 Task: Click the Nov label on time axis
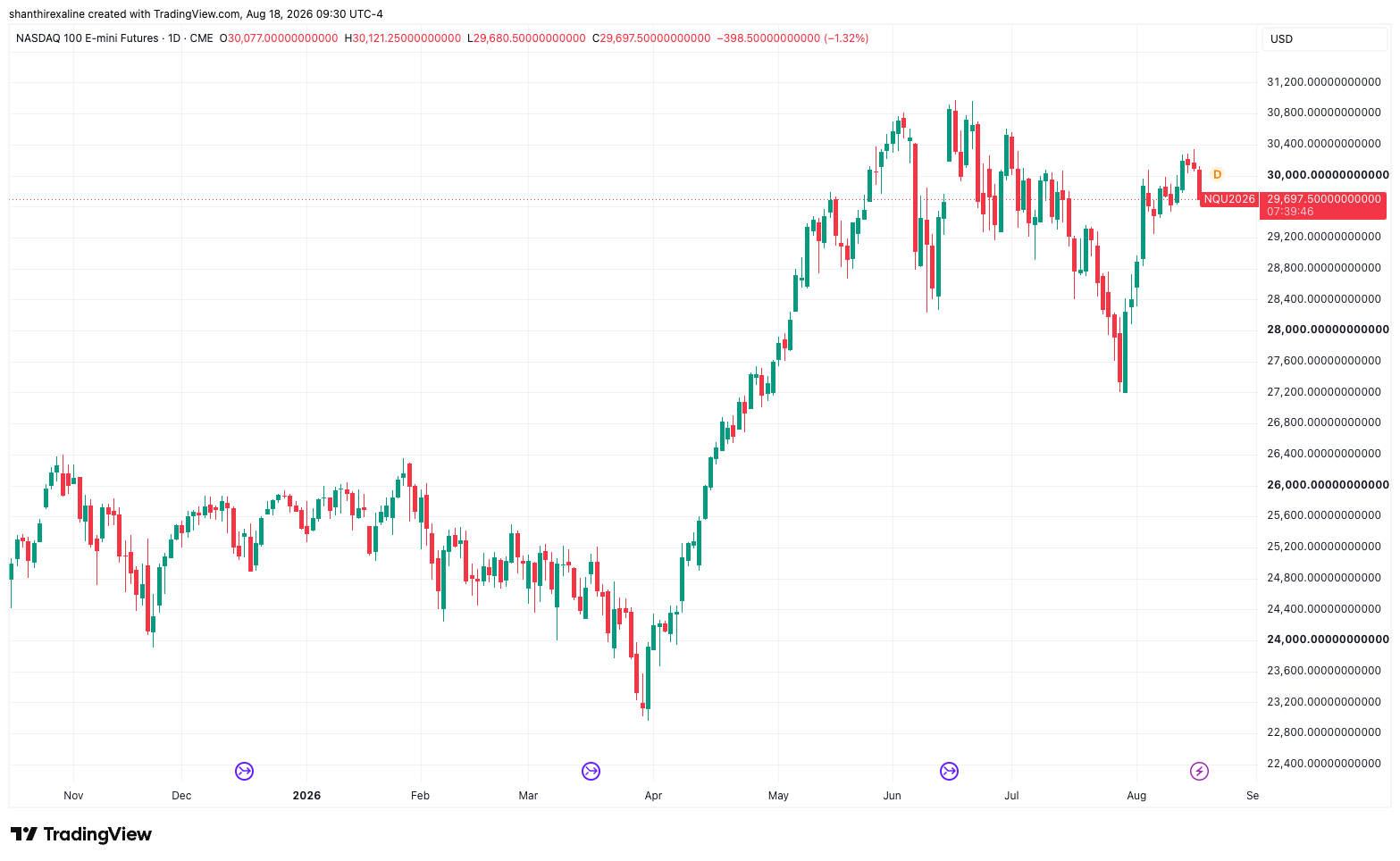tap(73, 796)
